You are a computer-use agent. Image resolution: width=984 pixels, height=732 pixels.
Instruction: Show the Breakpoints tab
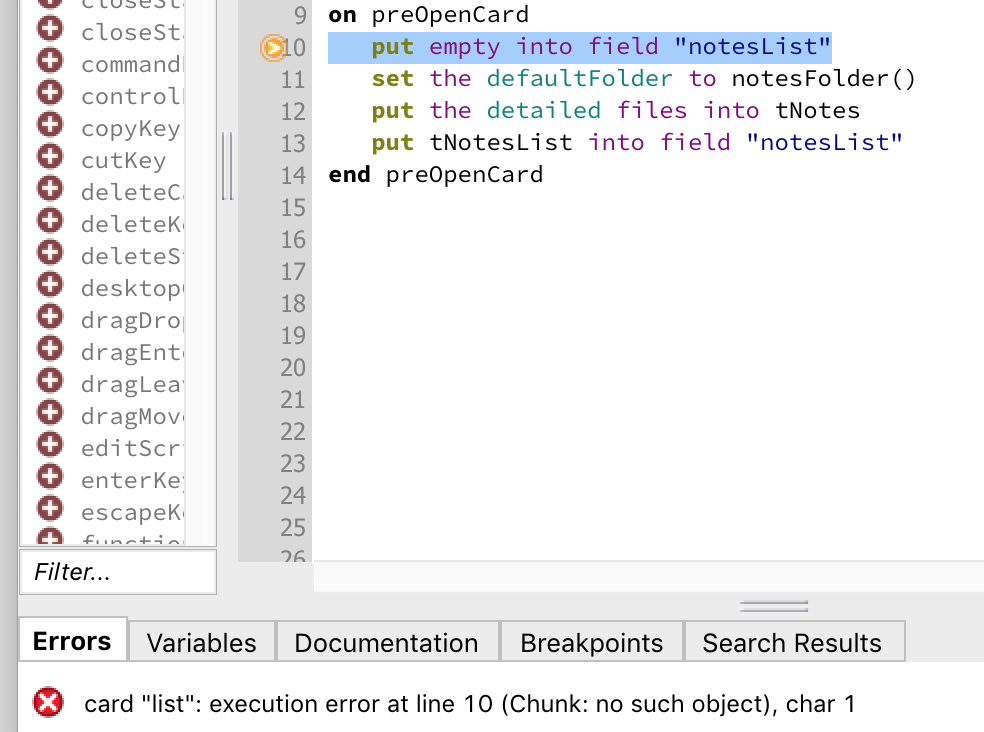[x=591, y=642]
